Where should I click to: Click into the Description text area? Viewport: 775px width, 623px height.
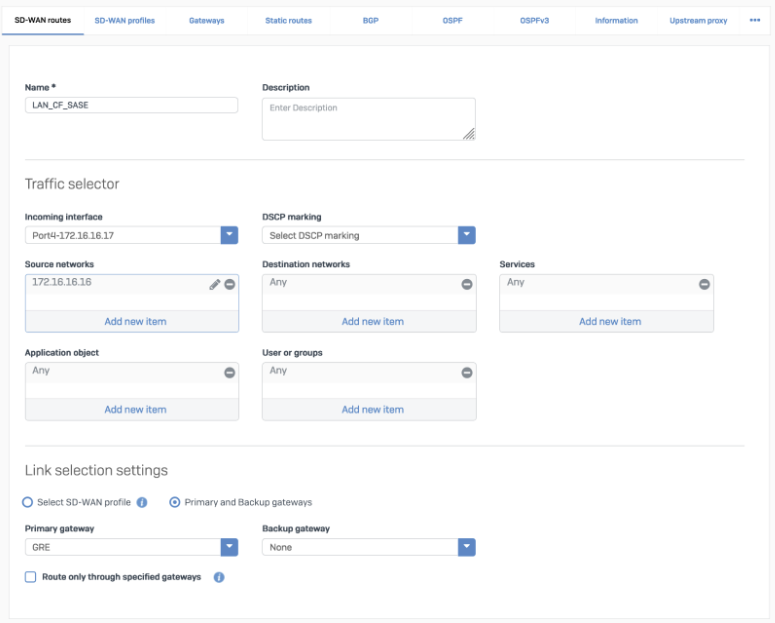click(x=369, y=119)
